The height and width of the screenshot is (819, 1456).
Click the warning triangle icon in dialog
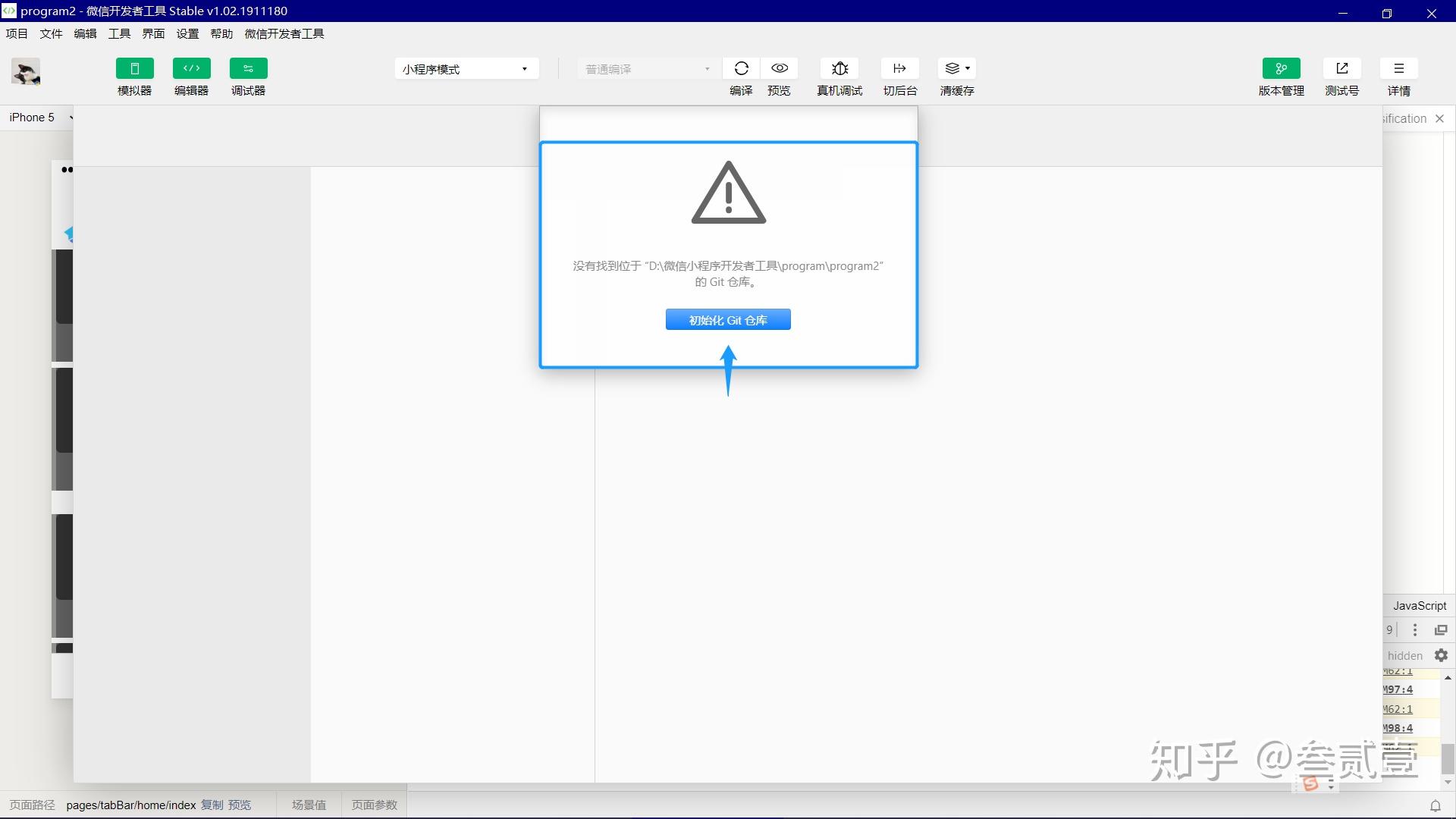729,193
